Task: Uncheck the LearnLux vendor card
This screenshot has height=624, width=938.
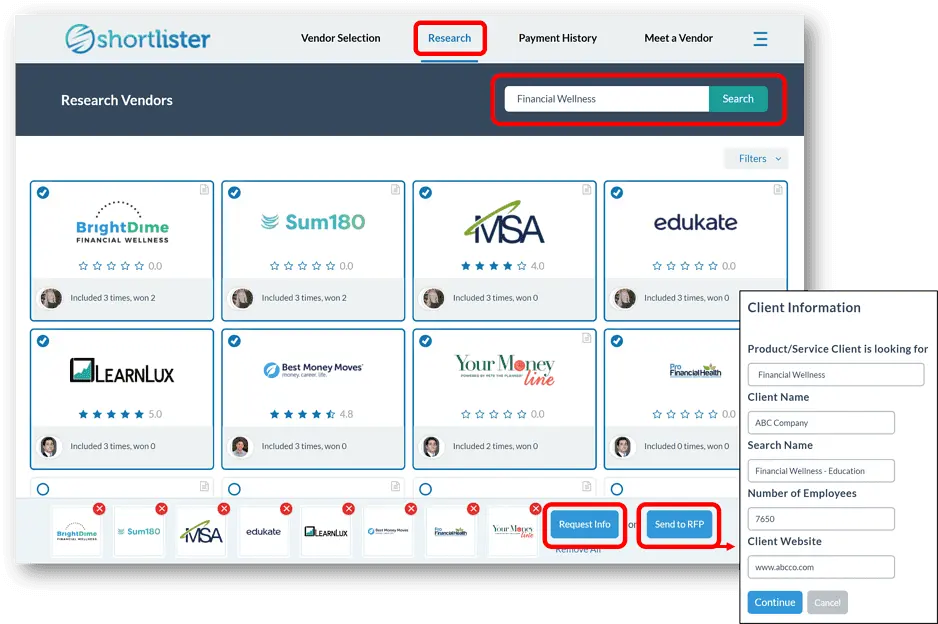Action: tap(43, 341)
